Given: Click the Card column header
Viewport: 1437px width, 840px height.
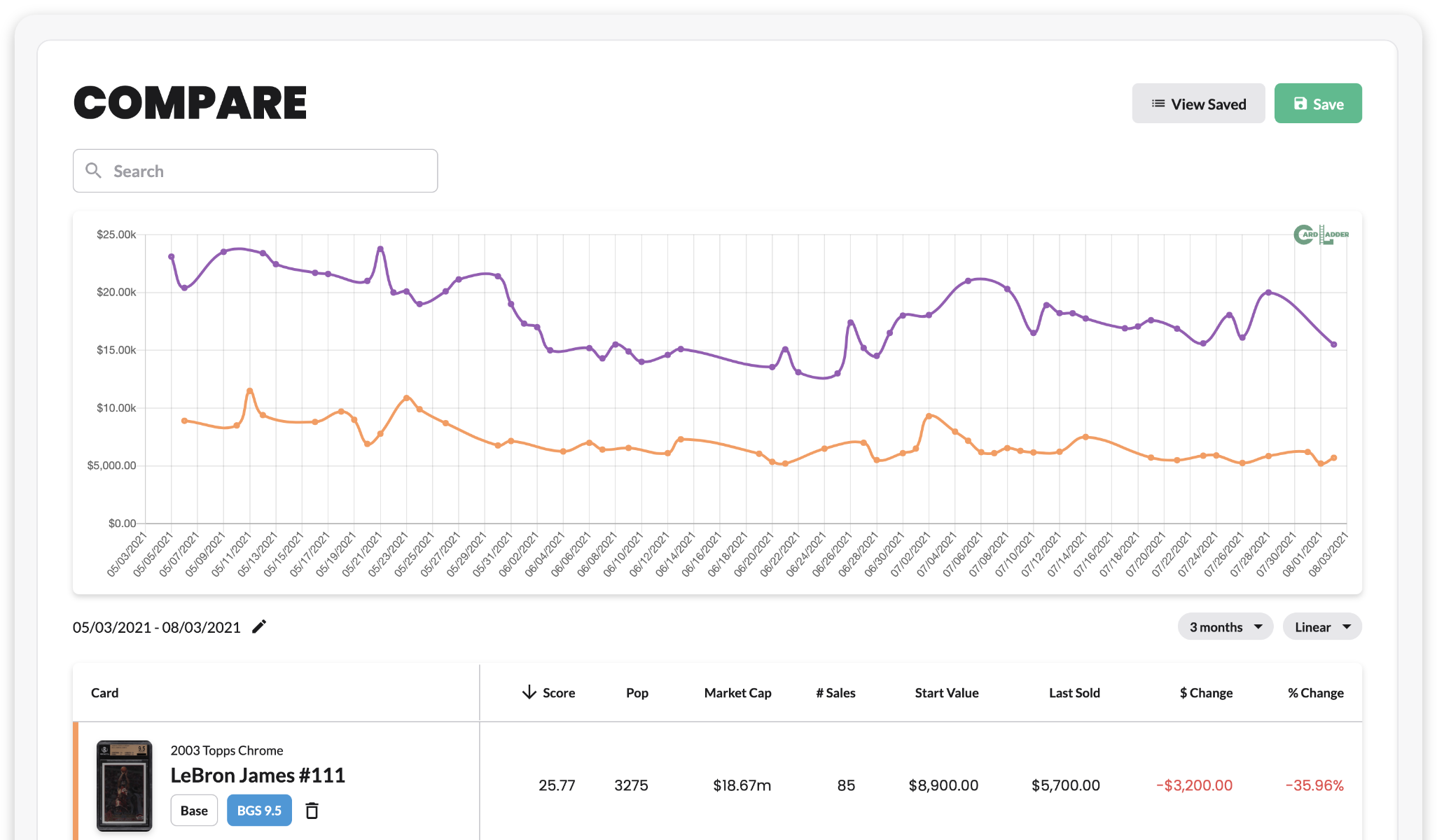Looking at the screenshot, I should (105, 692).
